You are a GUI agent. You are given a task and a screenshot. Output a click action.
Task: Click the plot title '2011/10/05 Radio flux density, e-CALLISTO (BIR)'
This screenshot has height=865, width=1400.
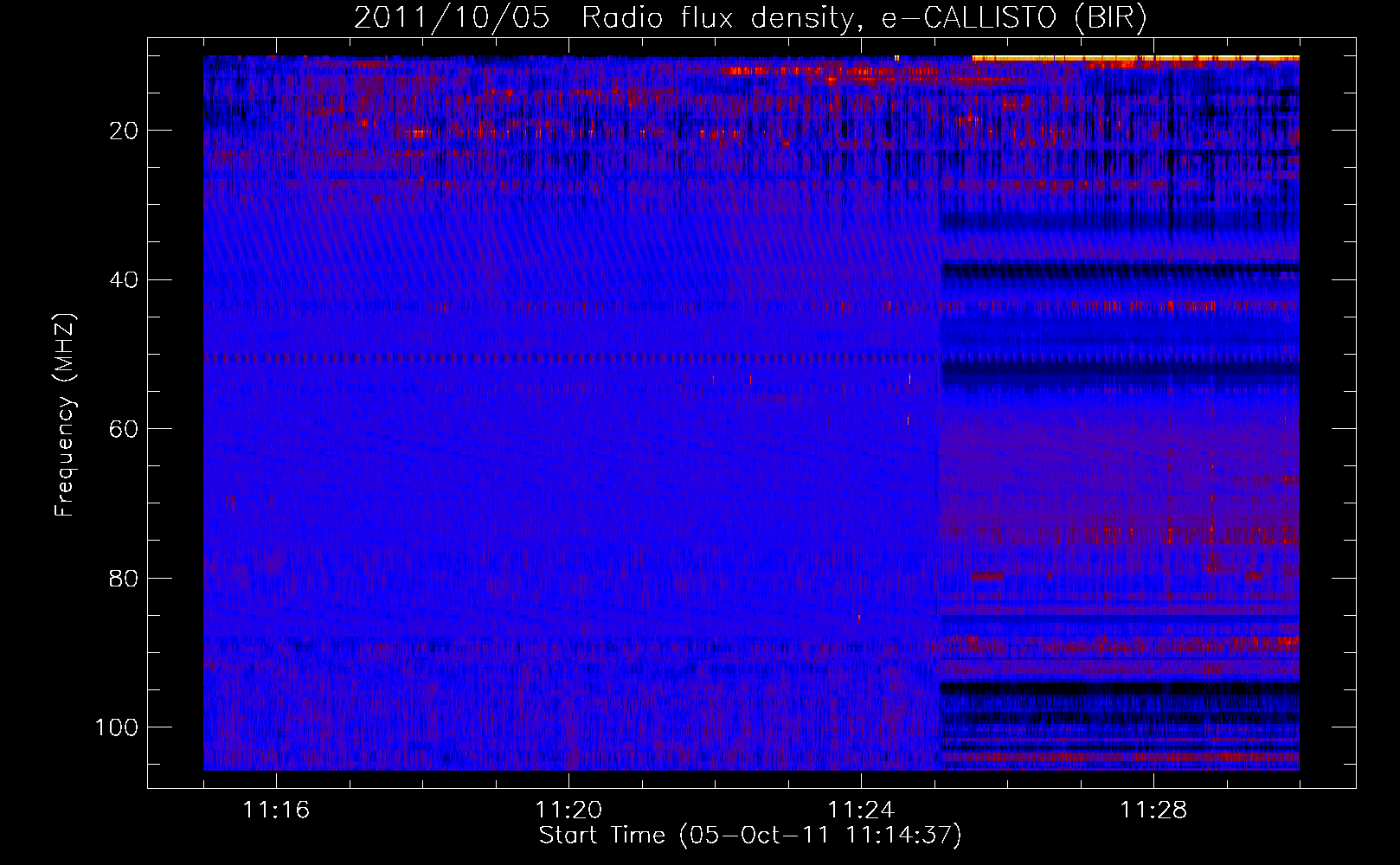click(750, 18)
